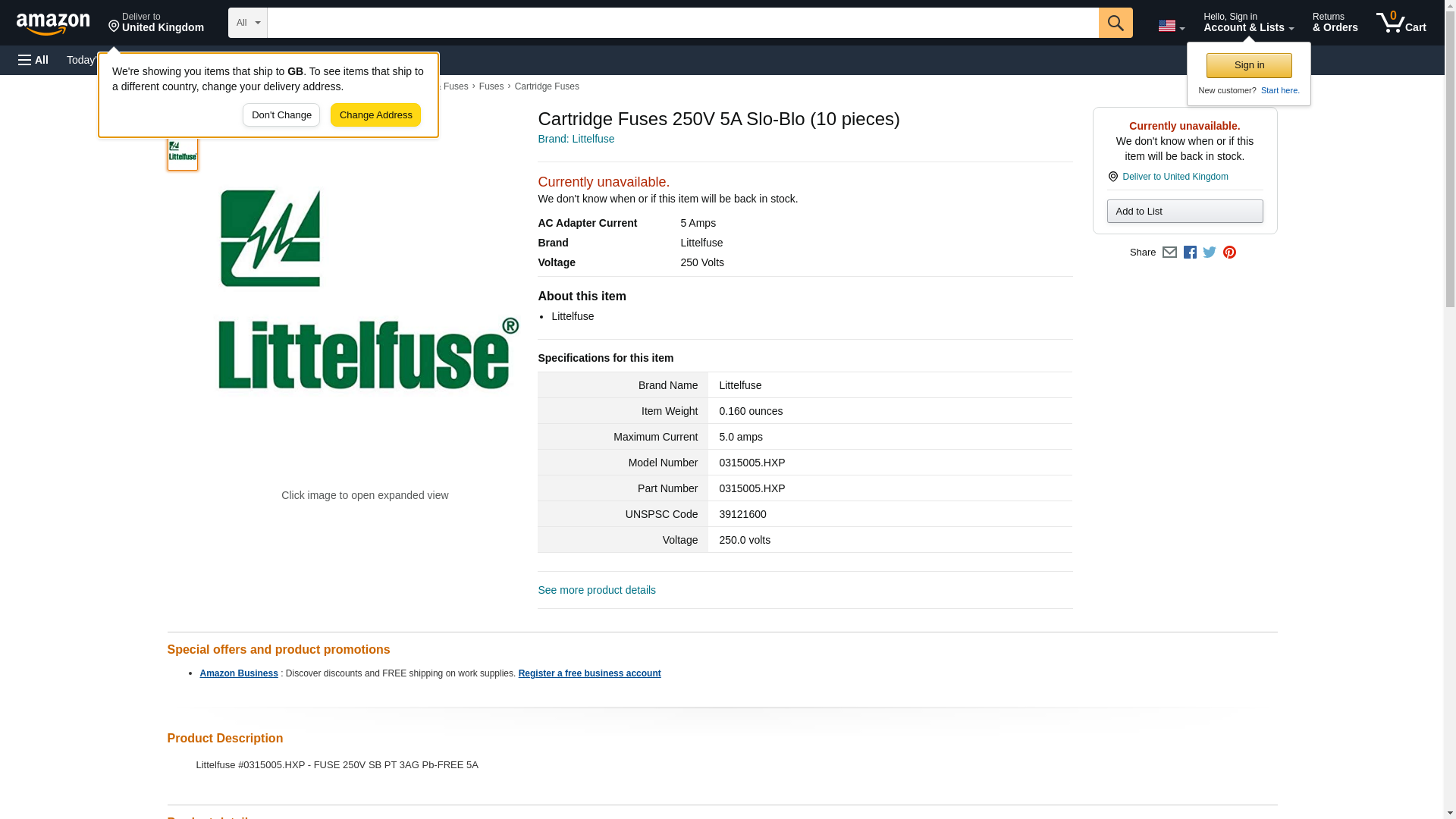Select the Littelfuse product thumbnail
This screenshot has height=819, width=1456.
tap(183, 153)
